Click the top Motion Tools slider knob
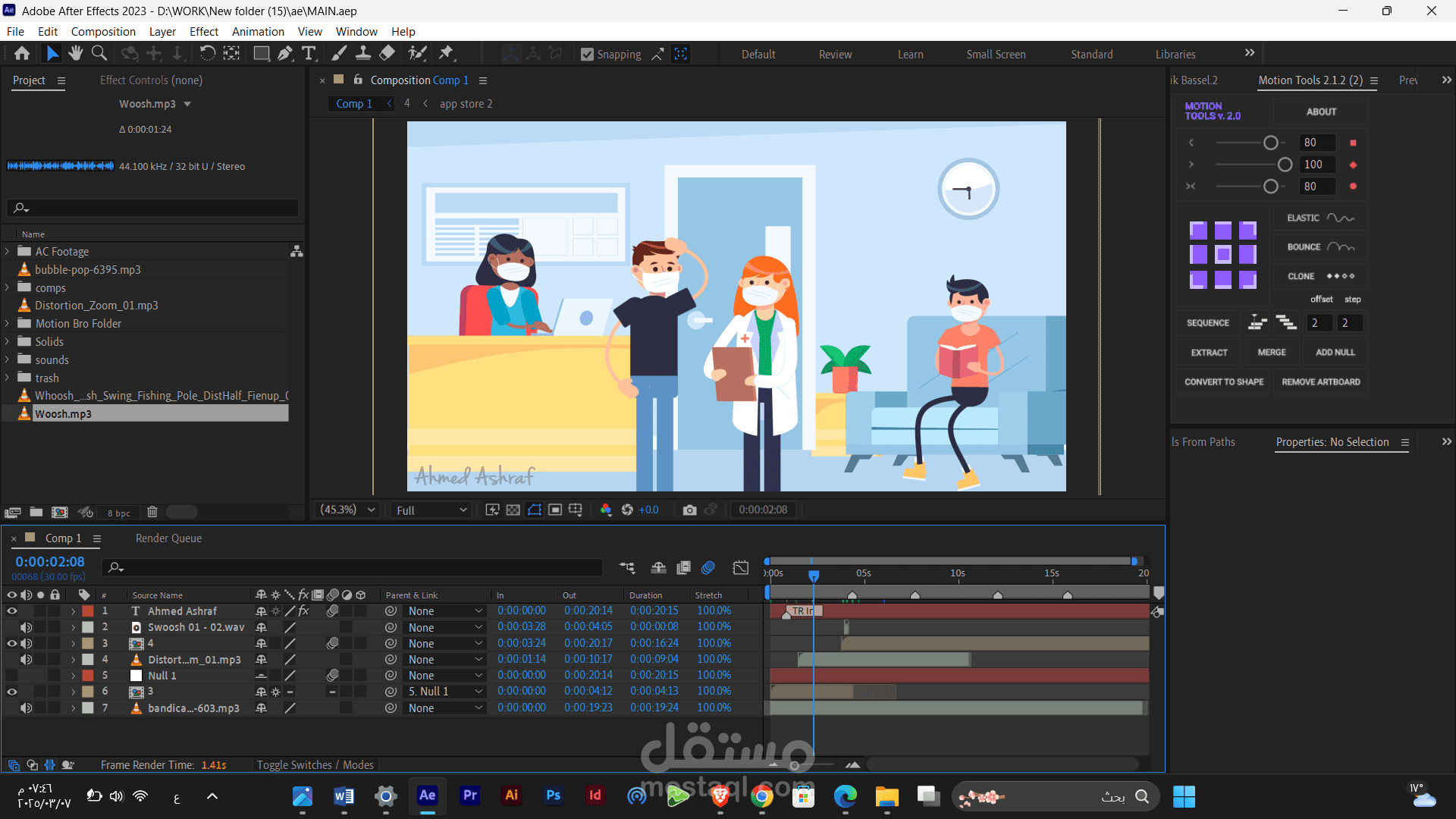Viewport: 1456px width, 819px height. tap(1271, 143)
